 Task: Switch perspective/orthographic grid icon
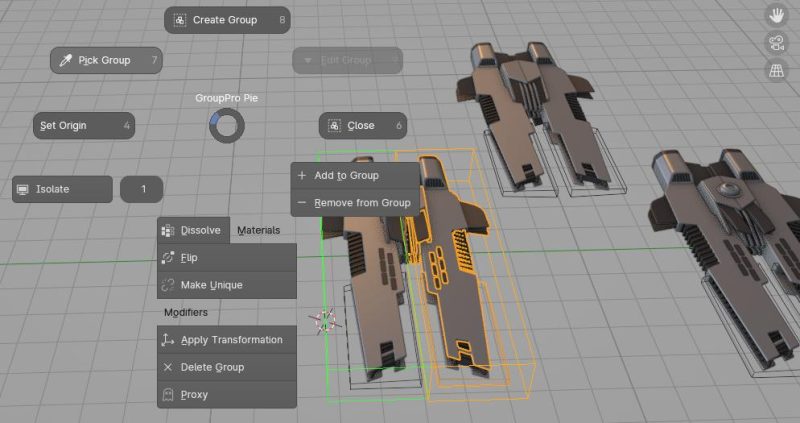coord(774,70)
